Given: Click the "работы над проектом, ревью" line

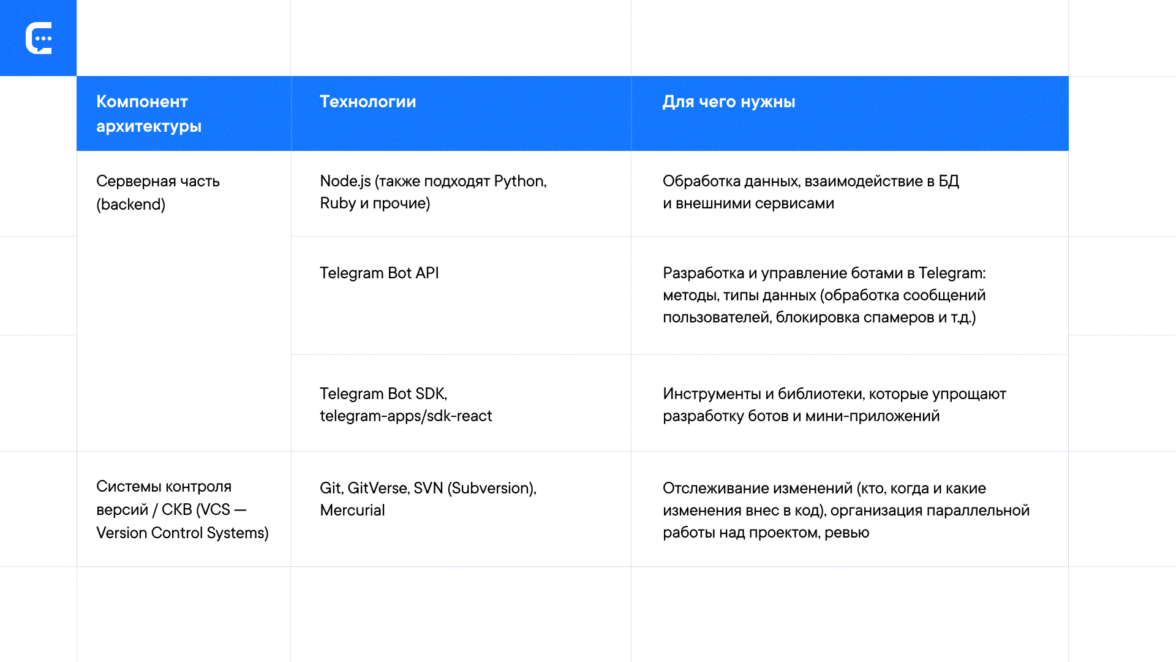Looking at the screenshot, I should (x=765, y=533).
